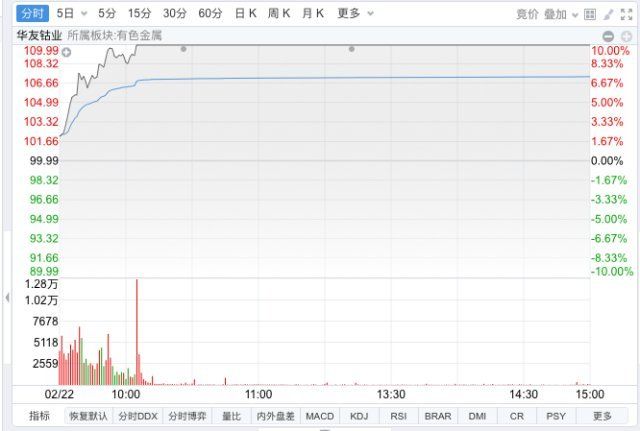Click the 更多 button in indicator bar
The height and width of the screenshot is (431, 640).
point(602,416)
